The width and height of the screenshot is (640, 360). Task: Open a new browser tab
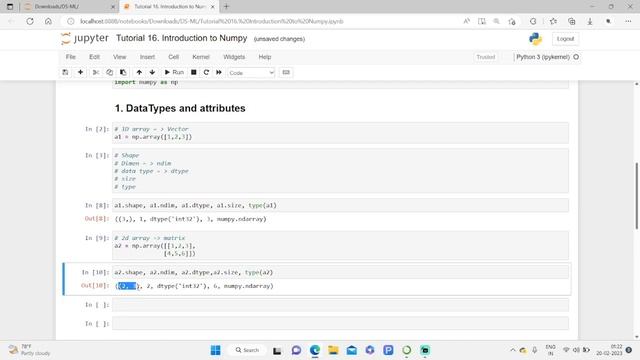pos(227,7)
